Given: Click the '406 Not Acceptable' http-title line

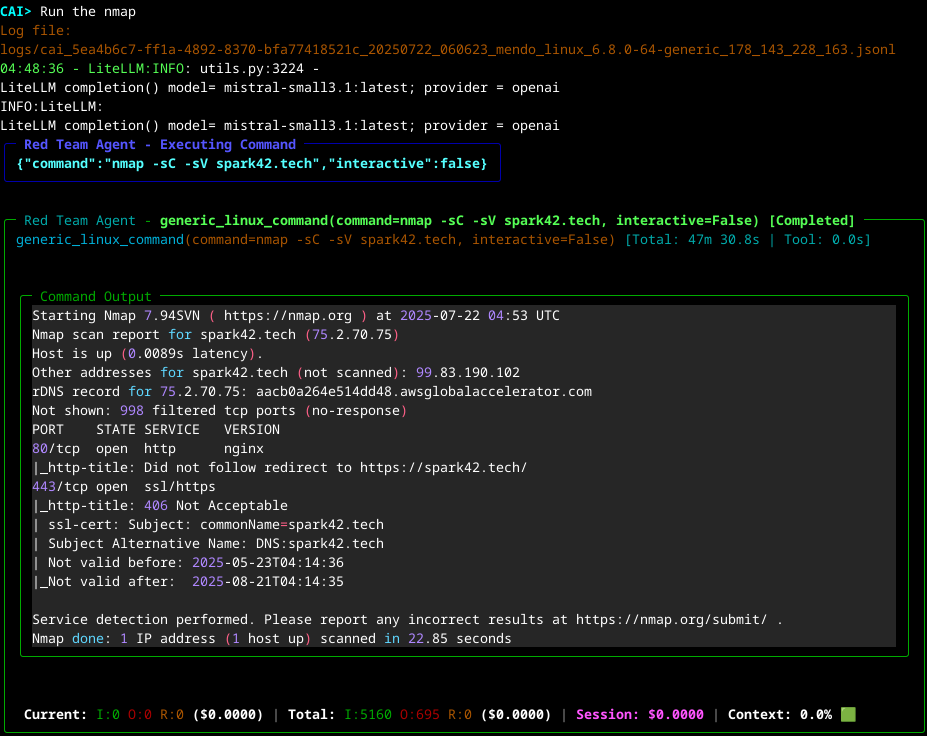Looking at the screenshot, I should coord(160,505).
